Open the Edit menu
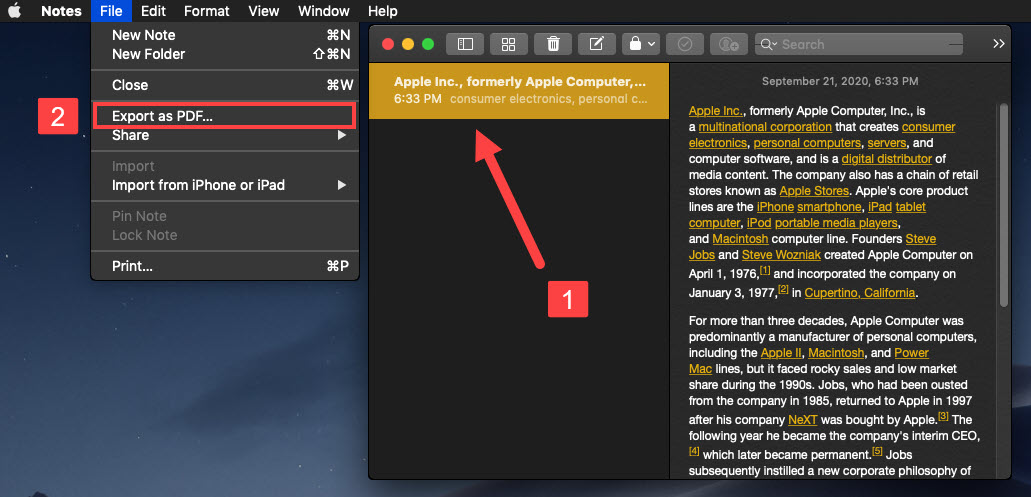1031x497 pixels. coord(153,11)
